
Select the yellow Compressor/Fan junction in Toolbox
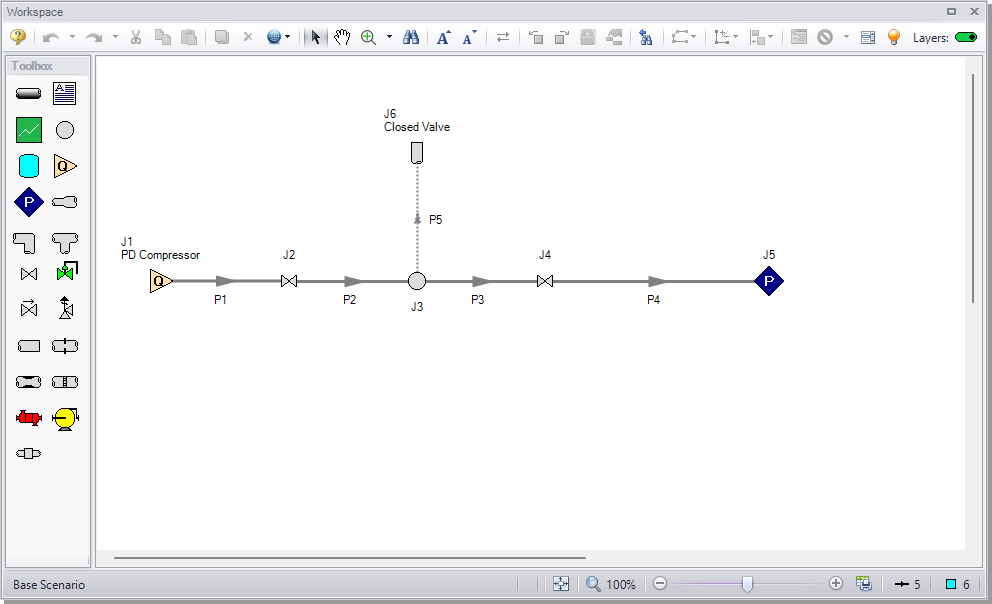[65, 419]
